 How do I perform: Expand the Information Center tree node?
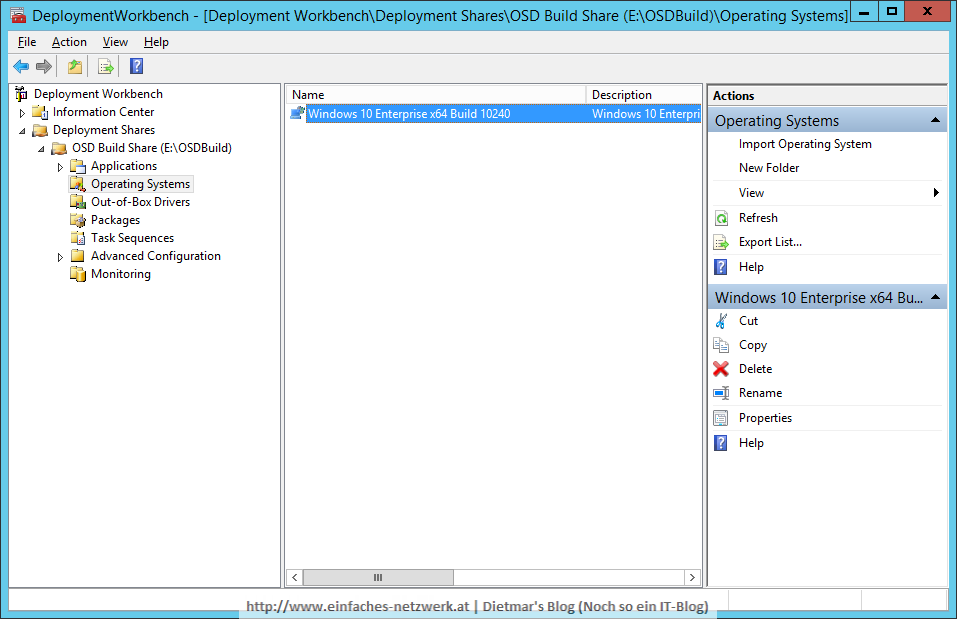tap(23, 113)
